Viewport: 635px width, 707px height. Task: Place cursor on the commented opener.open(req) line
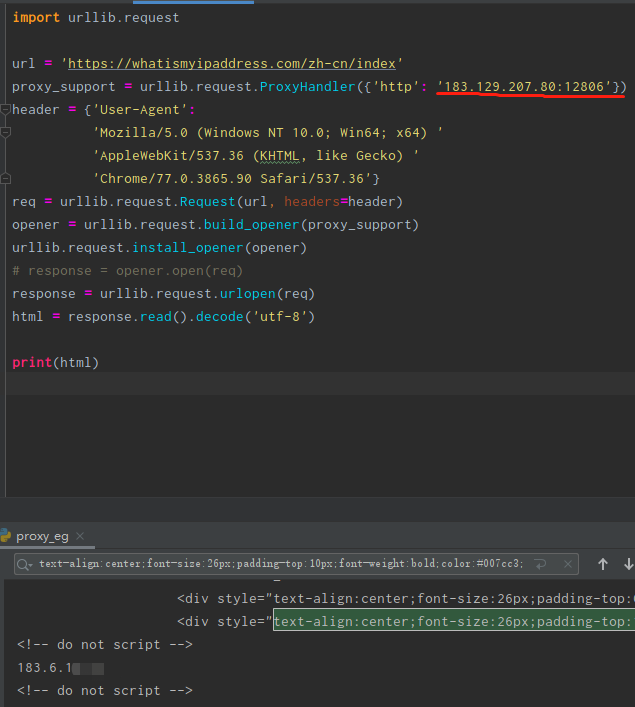pos(127,270)
